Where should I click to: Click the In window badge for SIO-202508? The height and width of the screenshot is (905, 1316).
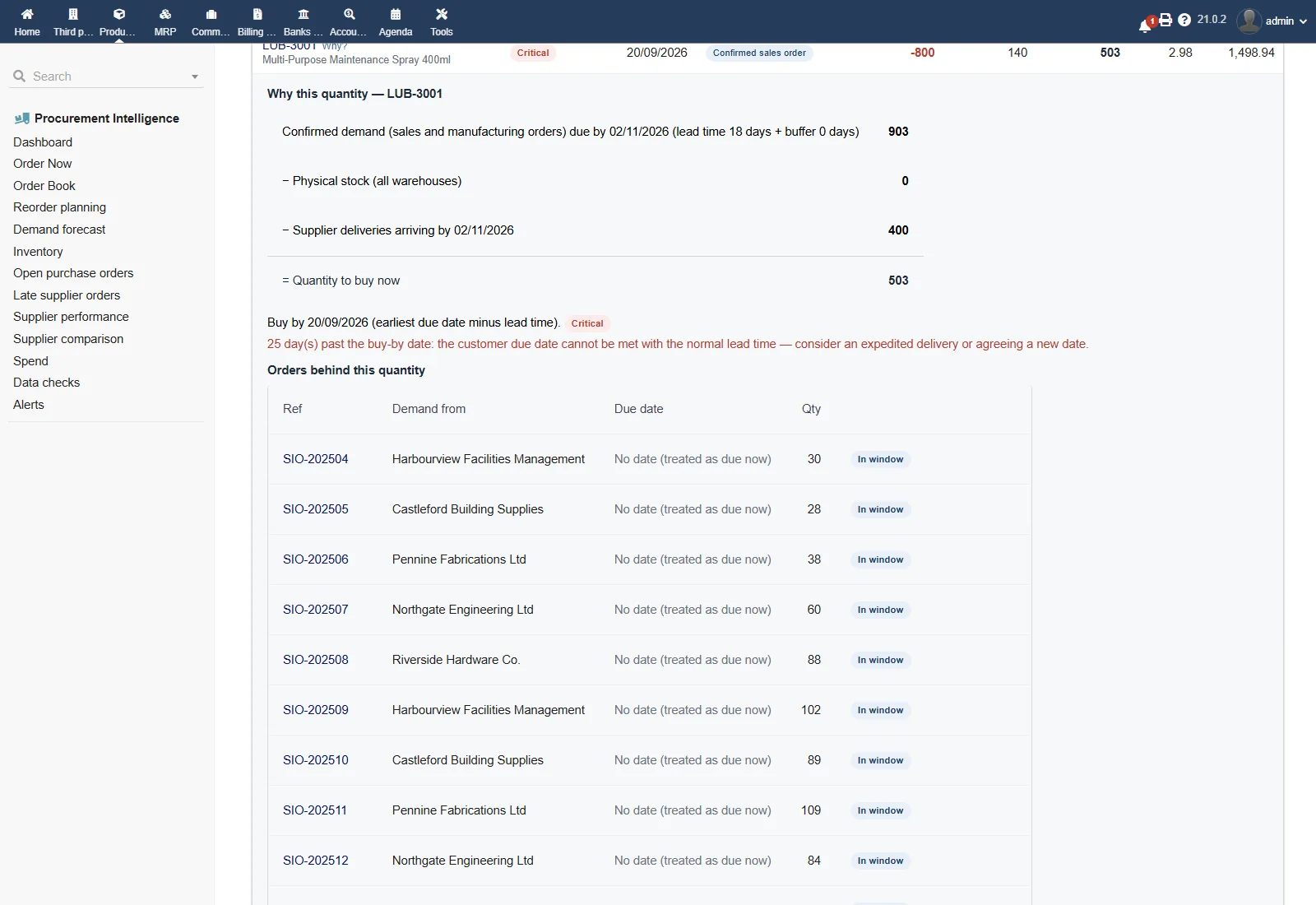[x=880, y=660]
